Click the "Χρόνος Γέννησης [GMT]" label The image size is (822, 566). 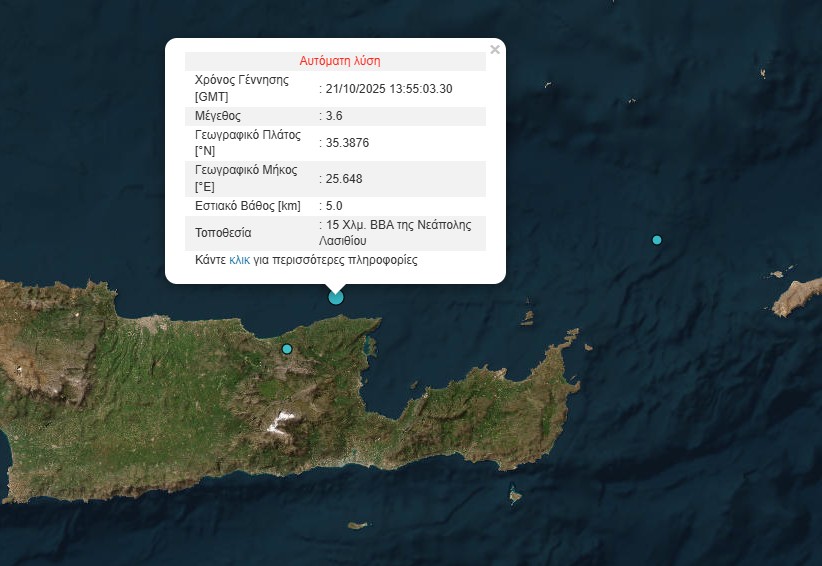pyautogui.click(x=241, y=88)
